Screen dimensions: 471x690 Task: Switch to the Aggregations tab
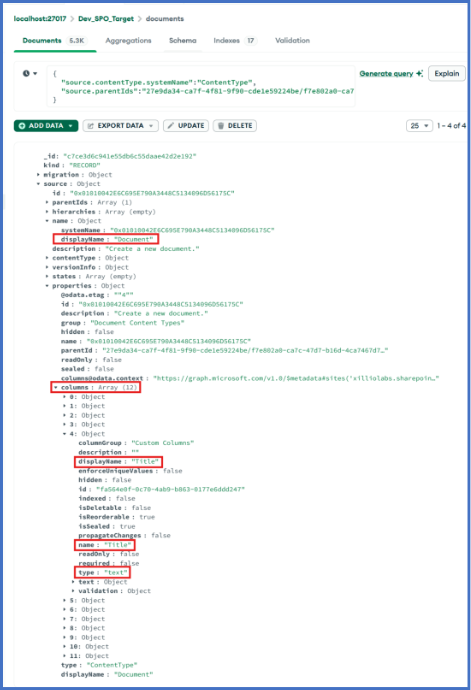[x=128, y=40]
